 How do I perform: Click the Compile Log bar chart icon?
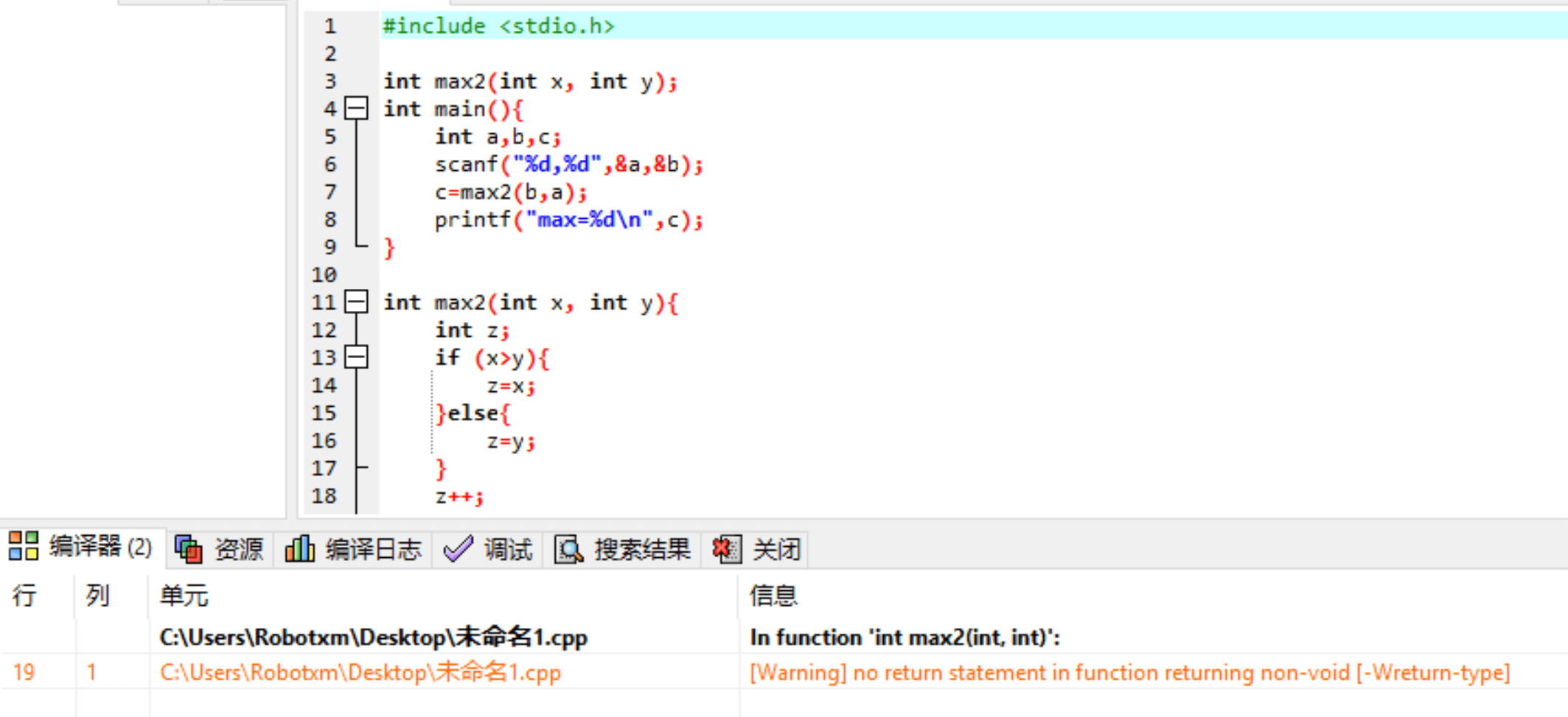click(x=299, y=549)
